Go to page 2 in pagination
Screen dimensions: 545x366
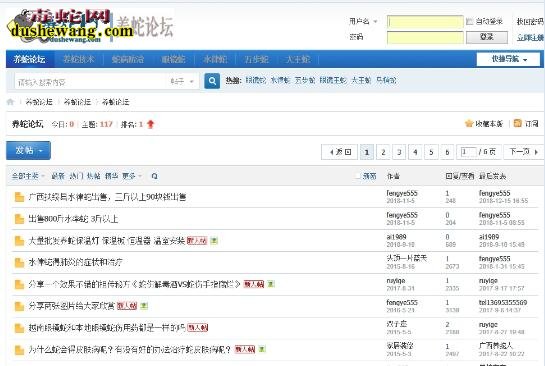coord(383,152)
